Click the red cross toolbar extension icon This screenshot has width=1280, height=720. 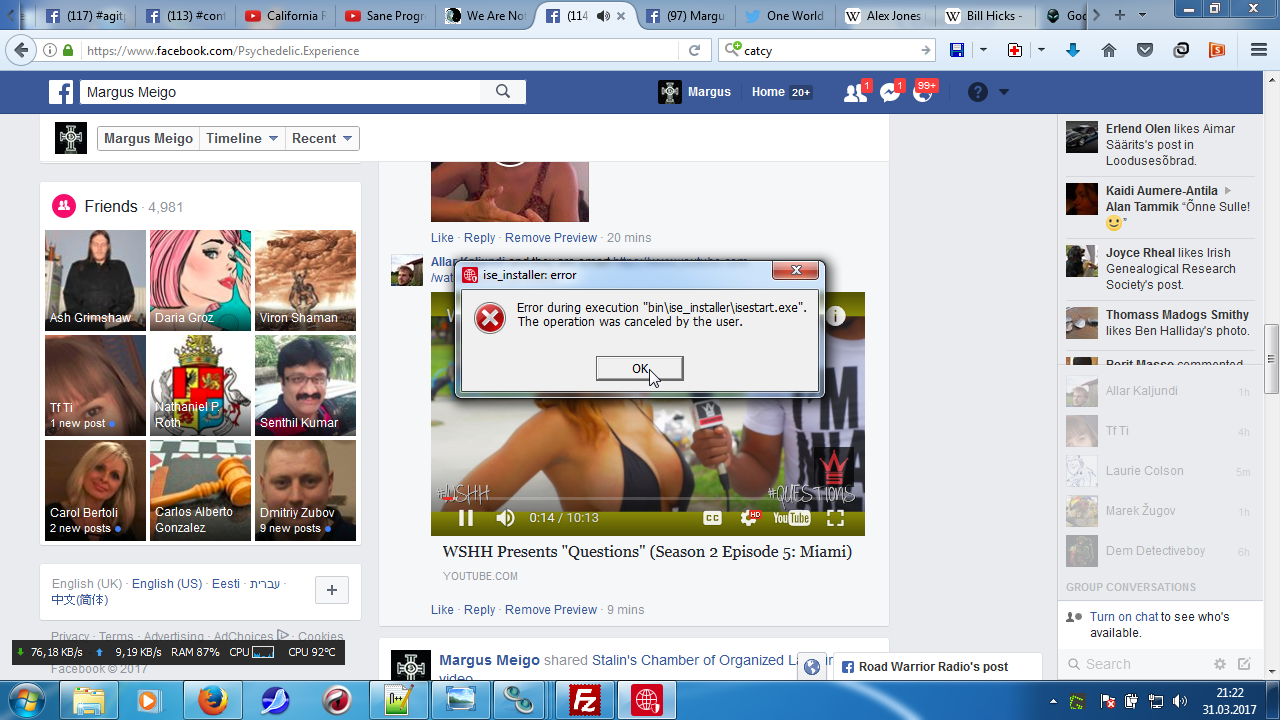1015,50
